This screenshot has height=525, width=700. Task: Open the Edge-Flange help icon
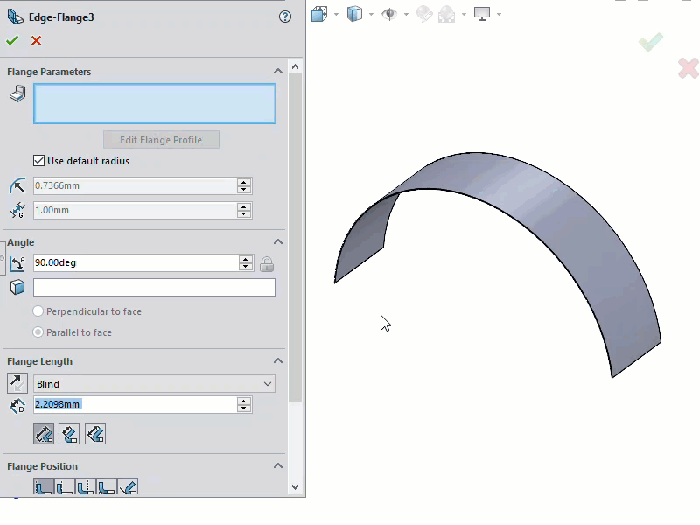point(285,17)
